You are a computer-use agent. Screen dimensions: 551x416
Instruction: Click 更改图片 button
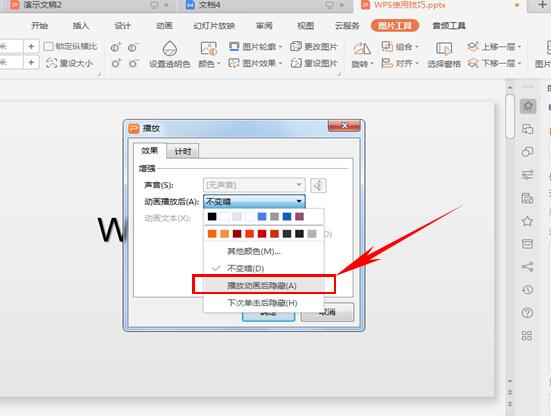click(314, 46)
